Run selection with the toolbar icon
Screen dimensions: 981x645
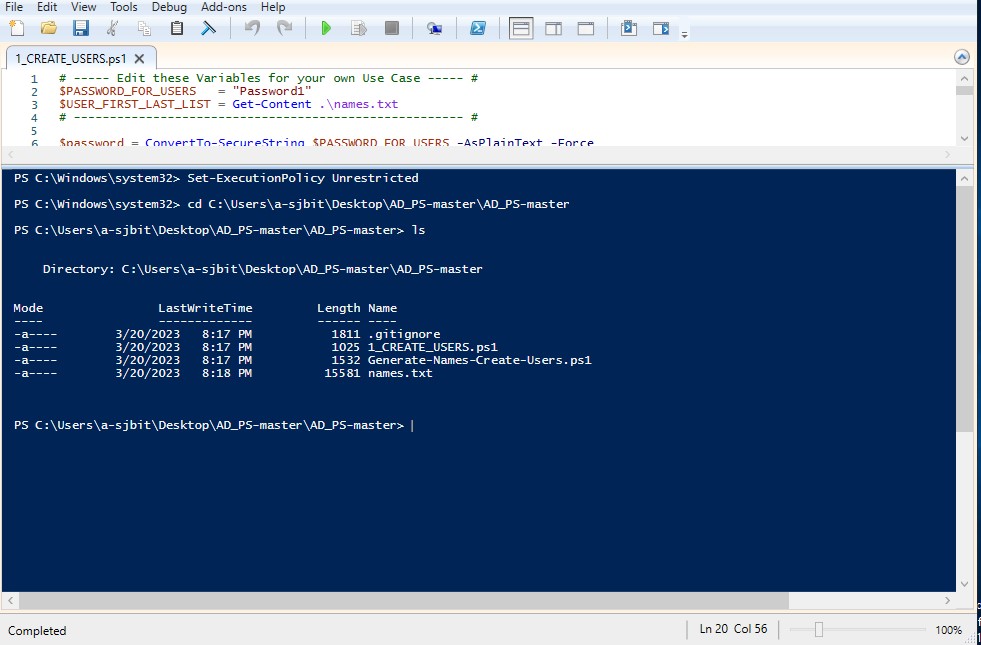pyautogui.click(x=358, y=28)
